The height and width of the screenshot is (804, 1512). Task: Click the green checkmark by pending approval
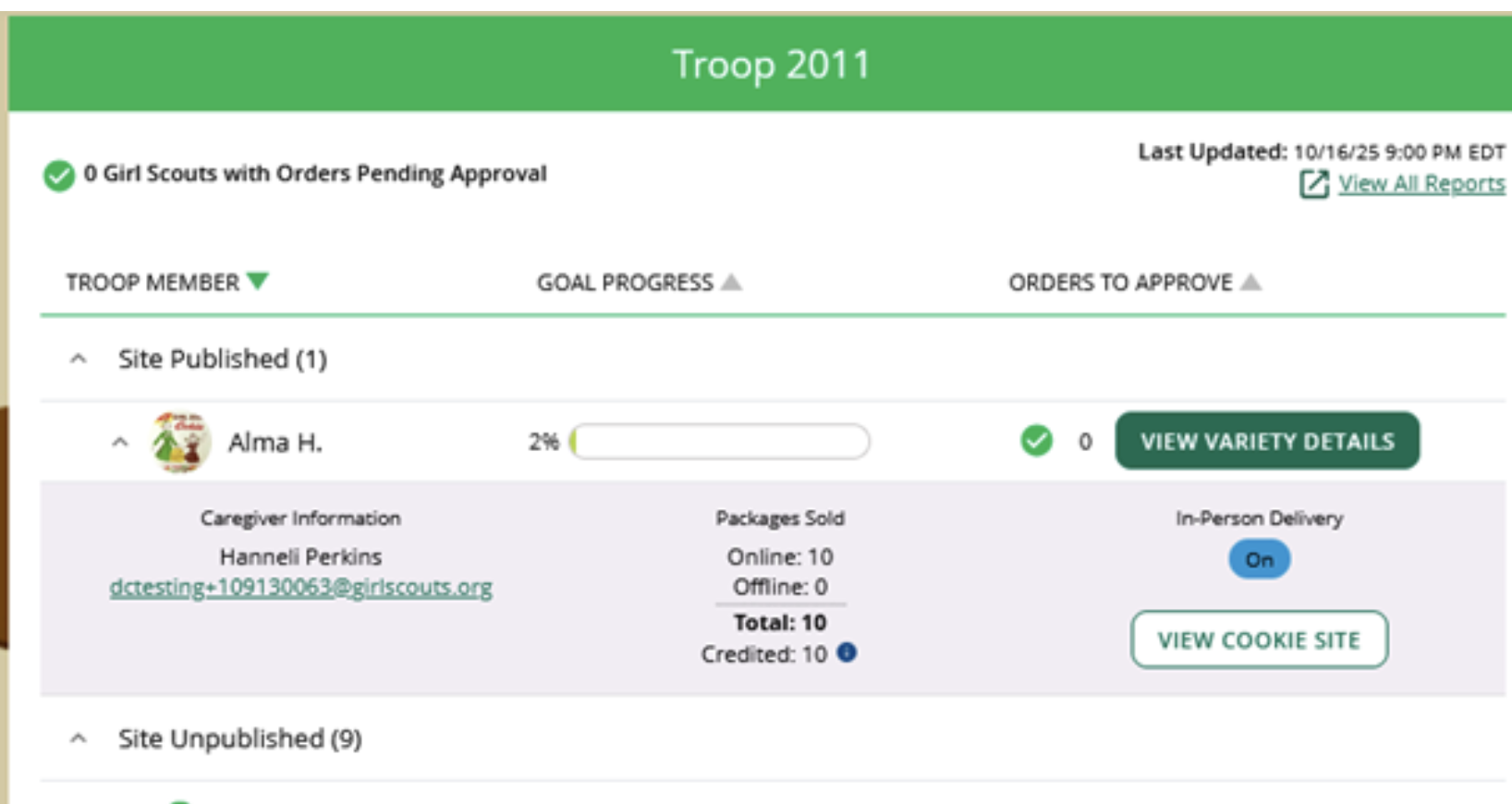tap(59, 175)
